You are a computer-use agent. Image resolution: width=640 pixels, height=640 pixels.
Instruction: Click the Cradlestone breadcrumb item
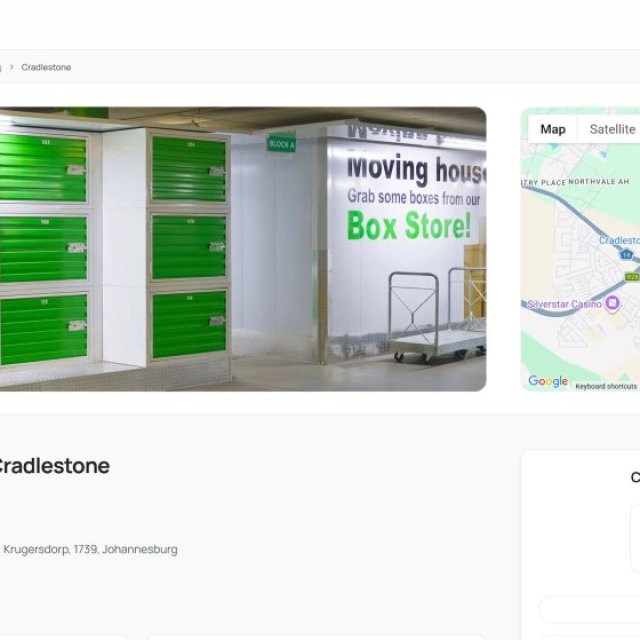click(46, 67)
